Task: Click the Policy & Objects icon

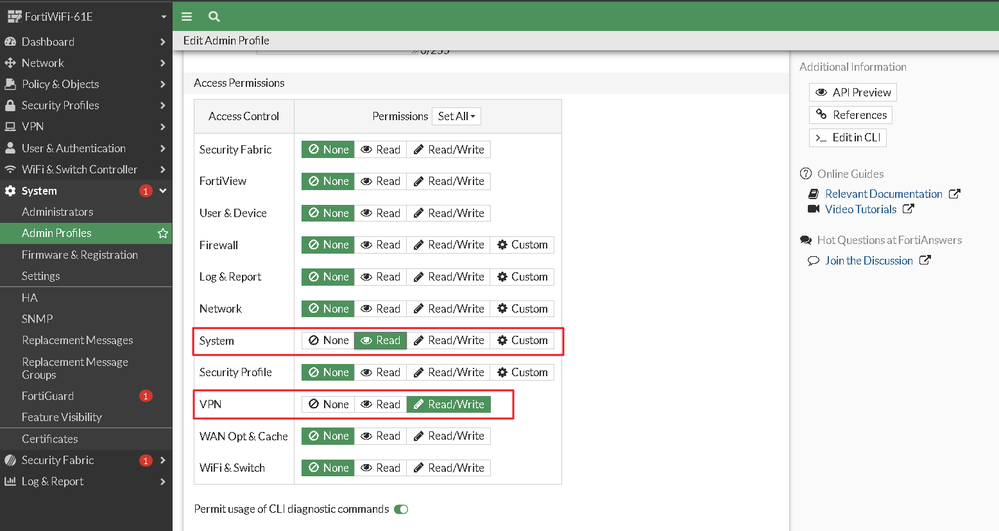Action: (x=10, y=84)
